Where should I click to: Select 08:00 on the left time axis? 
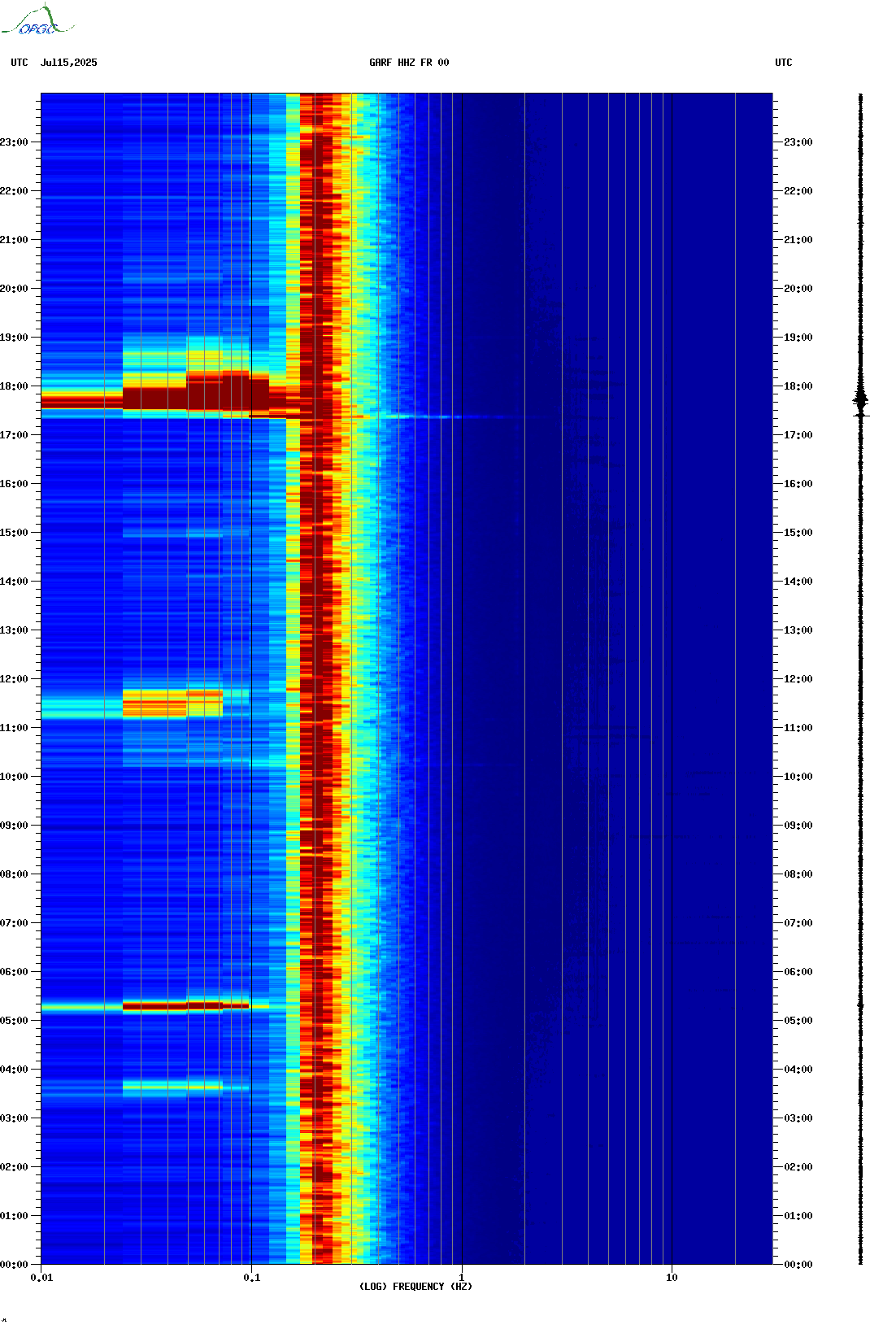(14, 874)
